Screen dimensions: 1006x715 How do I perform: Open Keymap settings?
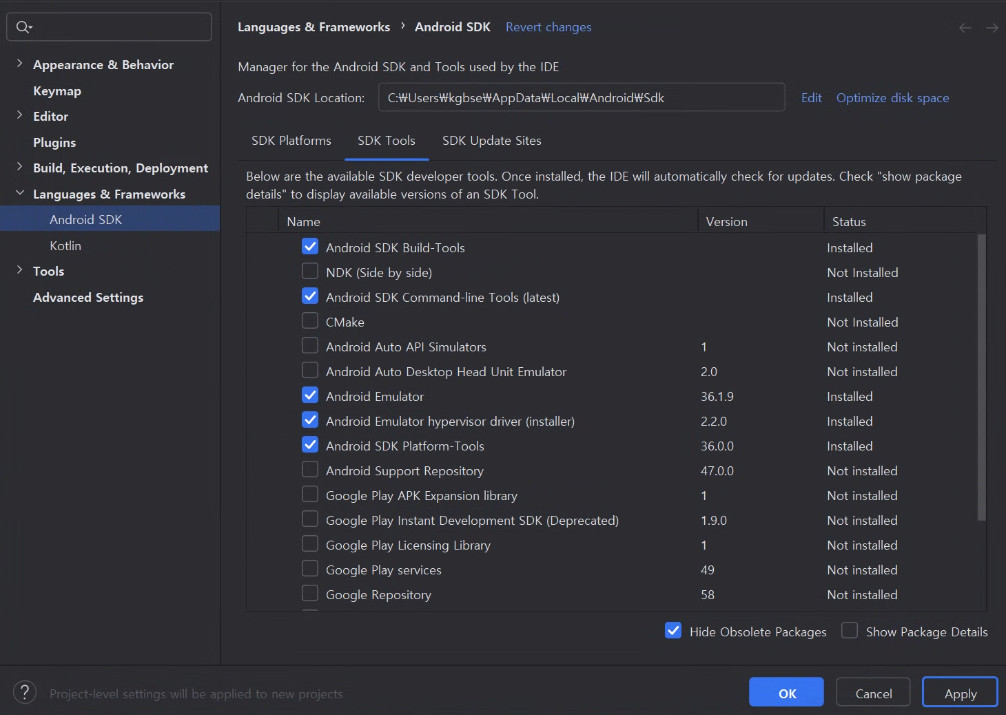(57, 90)
